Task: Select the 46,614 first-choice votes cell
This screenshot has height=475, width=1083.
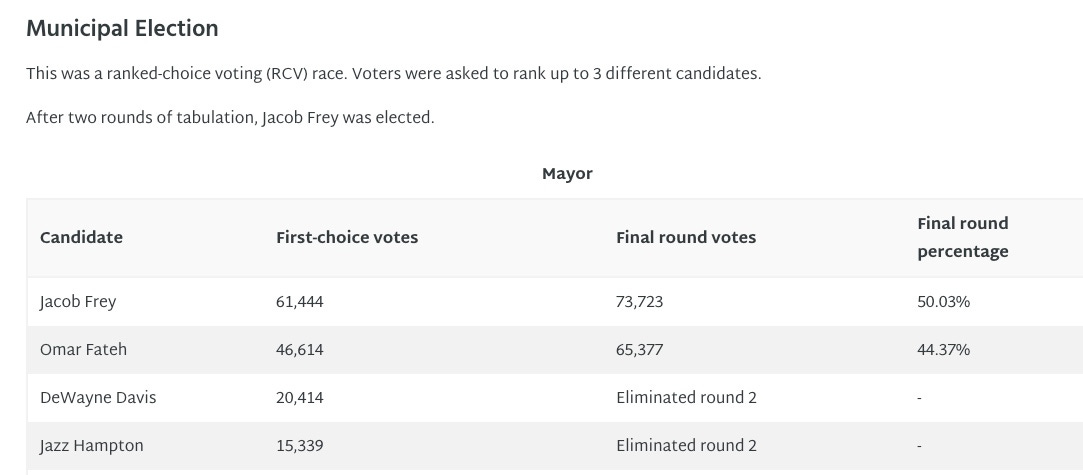Action: click(x=300, y=350)
